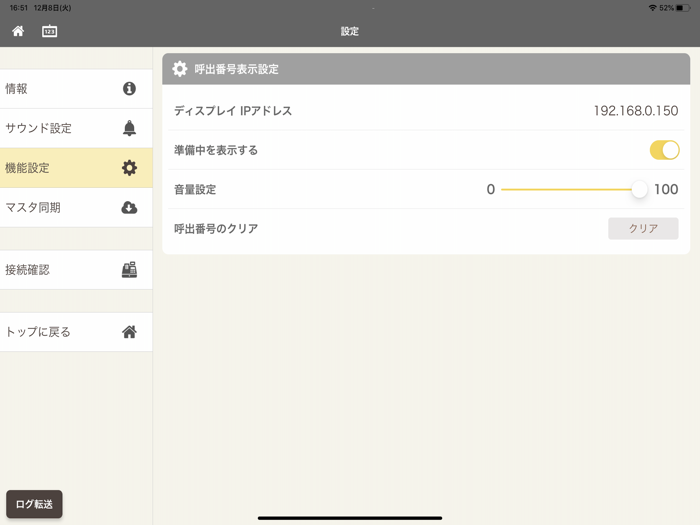
Task: Click the bell icon for サウンド設定
Action: tap(129, 128)
